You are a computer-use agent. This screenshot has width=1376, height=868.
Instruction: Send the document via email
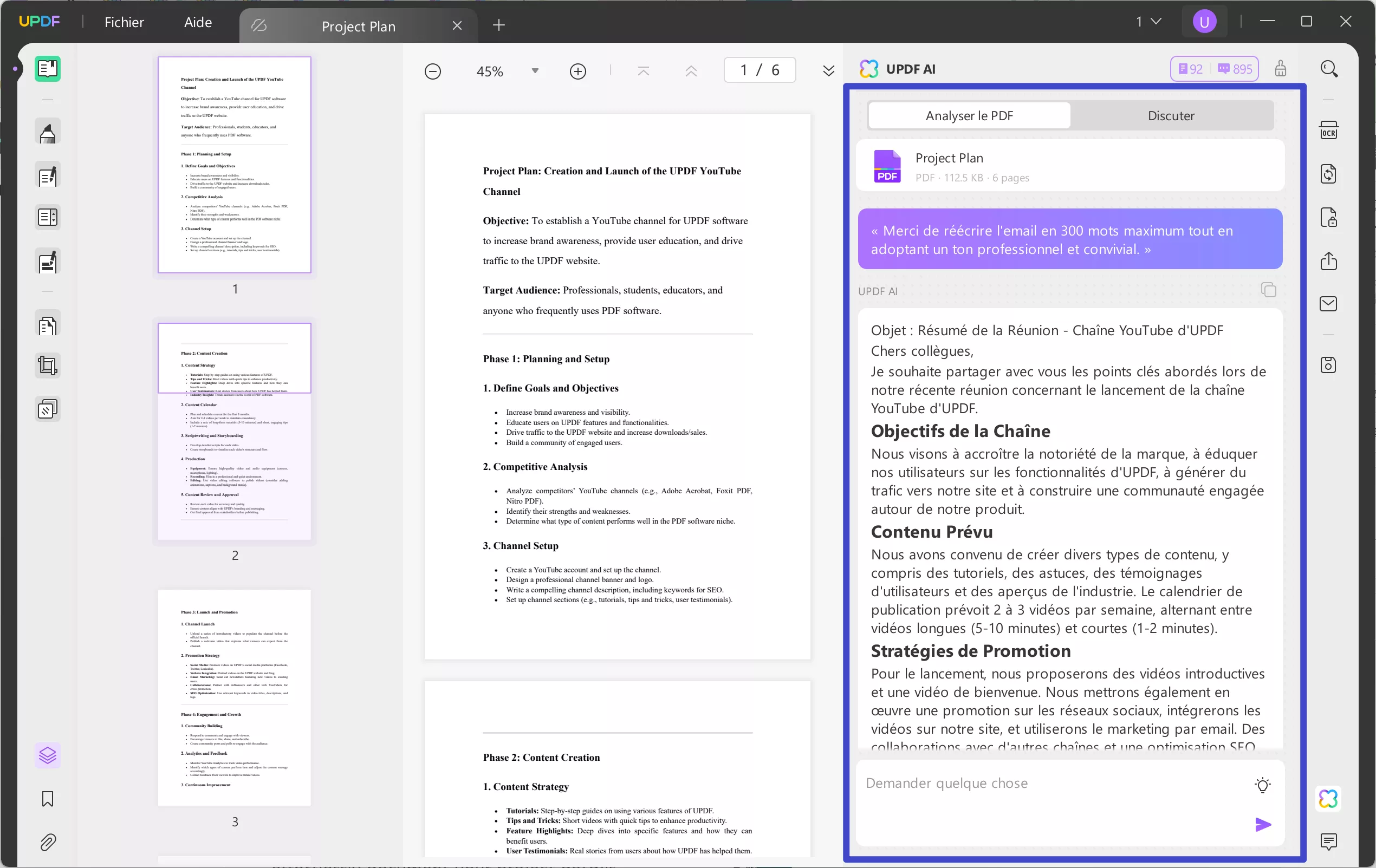[x=1329, y=303]
